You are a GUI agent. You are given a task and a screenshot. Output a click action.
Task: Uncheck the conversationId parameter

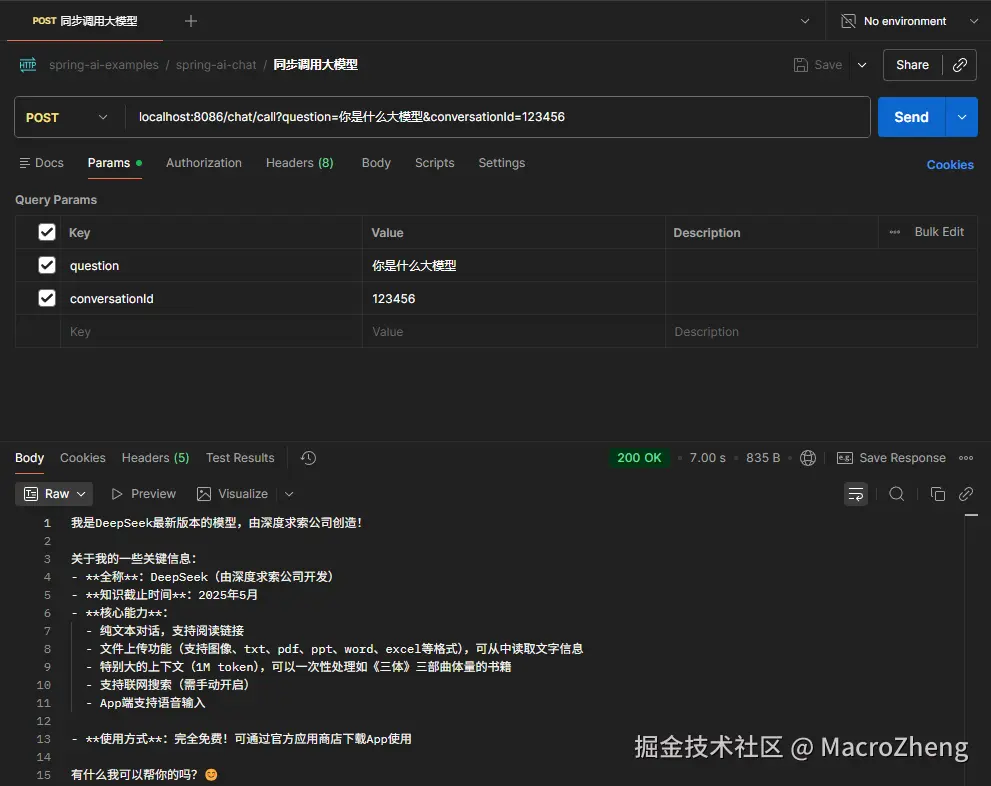pyautogui.click(x=47, y=298)
